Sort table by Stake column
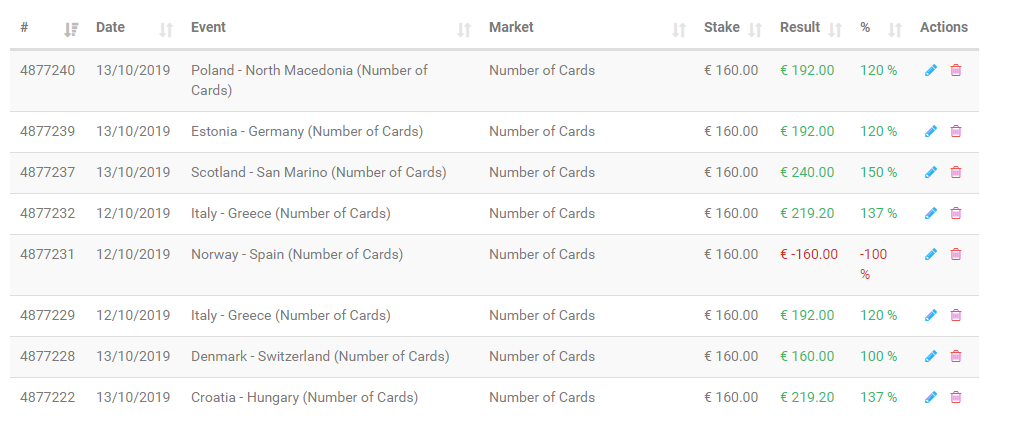The image size is (1010, 423). pos(756,30)
